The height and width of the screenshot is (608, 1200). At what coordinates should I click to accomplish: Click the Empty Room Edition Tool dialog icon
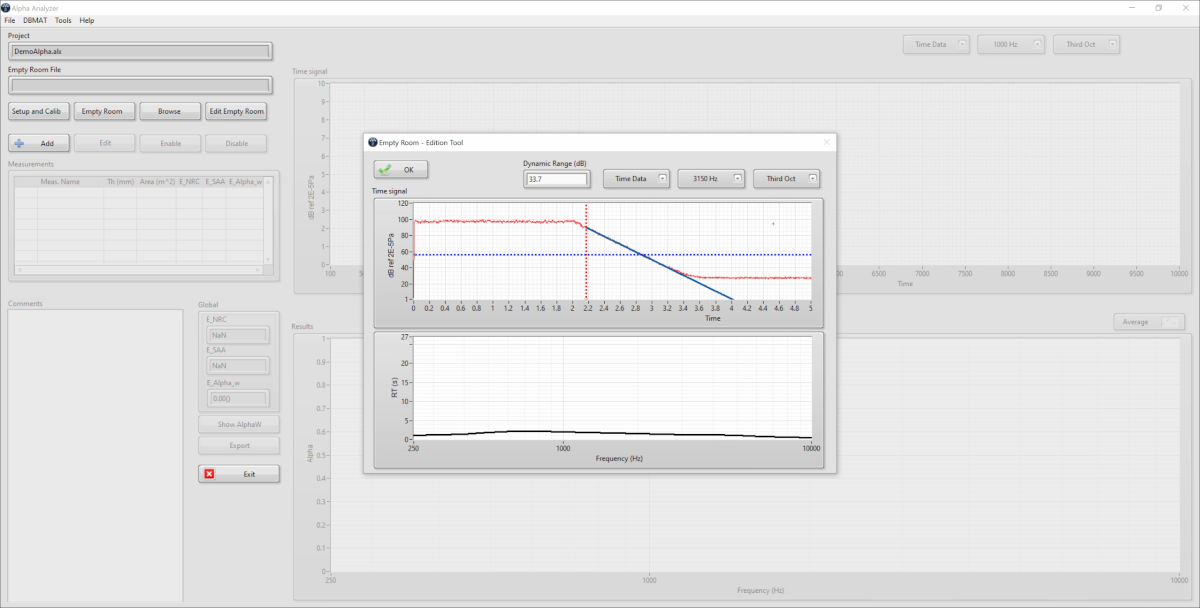point(372,143)
